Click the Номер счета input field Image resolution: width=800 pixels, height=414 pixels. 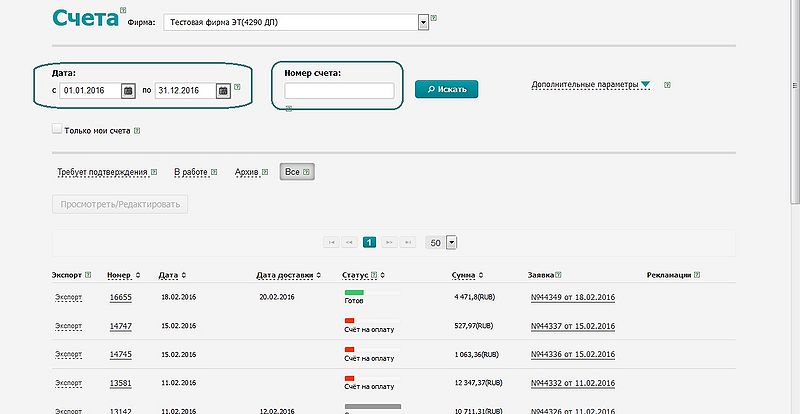point(339,91)
